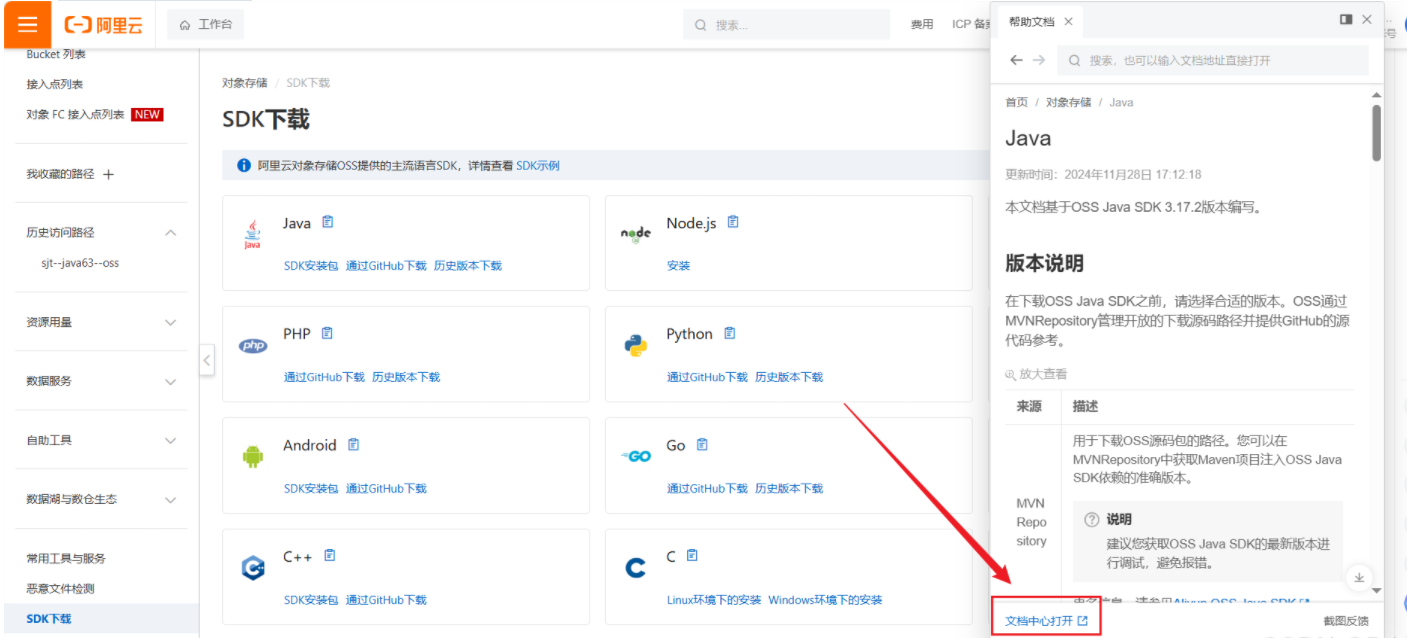This screenshot has width=1407, height=638.
Task: Focus the help document search field
Action: [1213, 60]
